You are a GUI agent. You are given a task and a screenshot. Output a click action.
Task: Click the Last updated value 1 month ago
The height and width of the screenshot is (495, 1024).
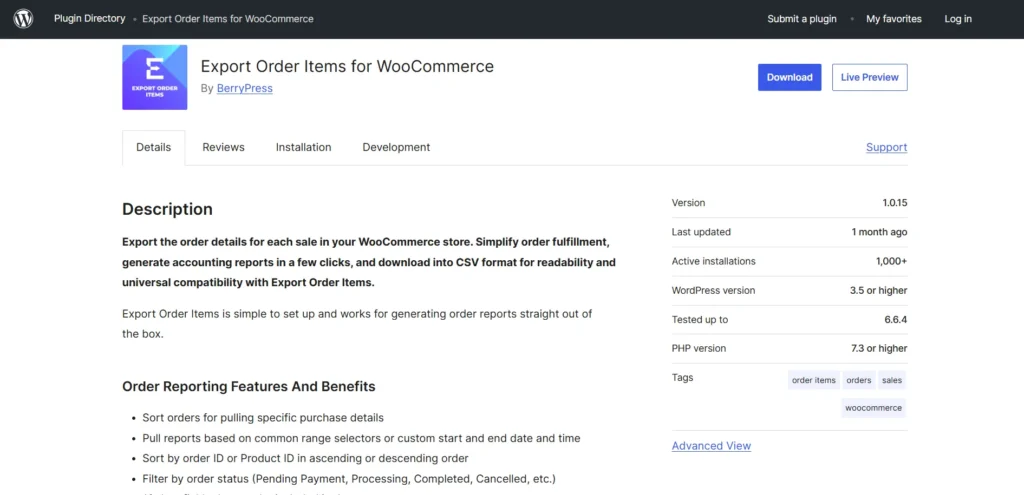click(879, 232)
